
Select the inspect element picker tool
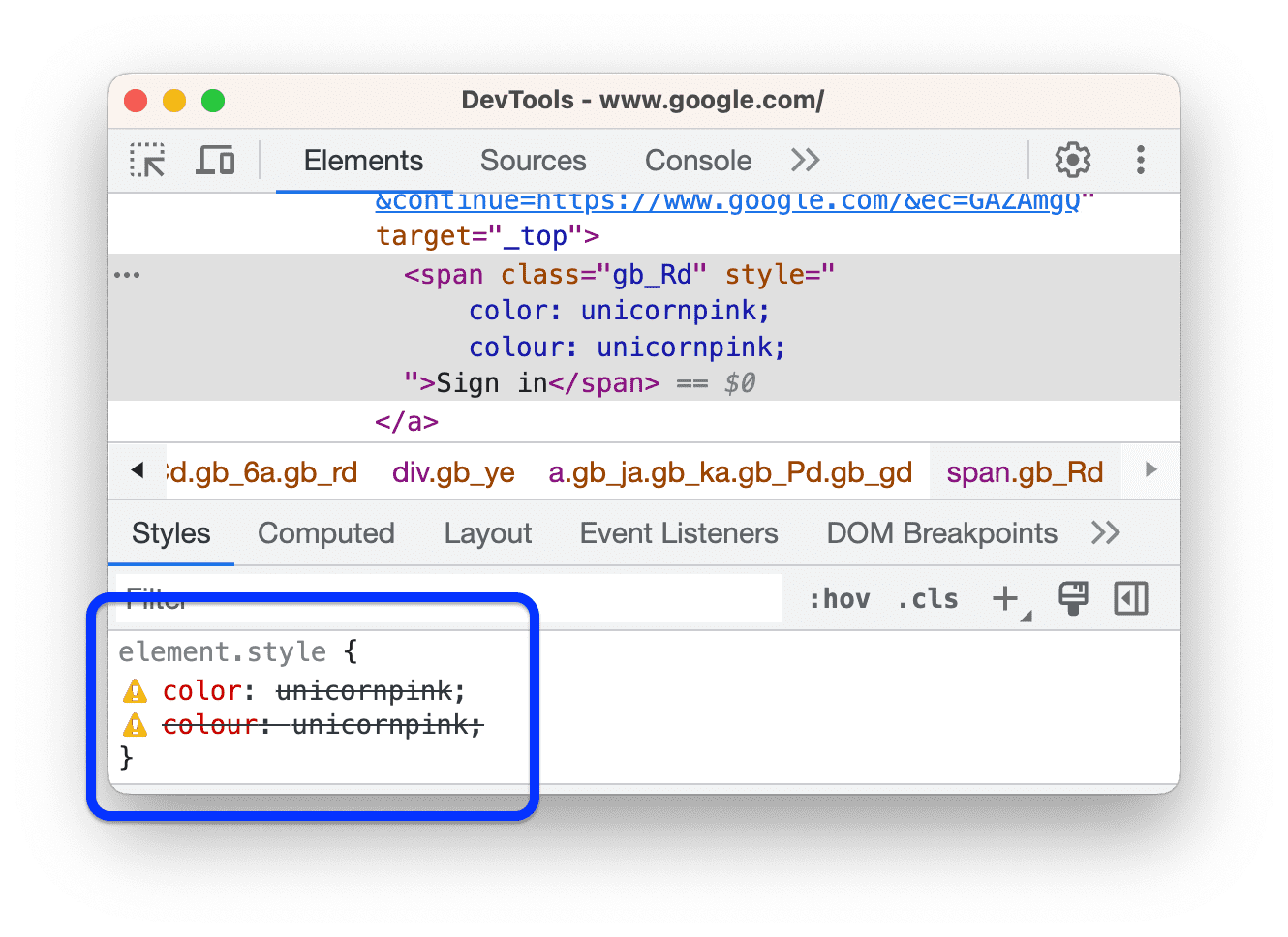tap(146, 161)
